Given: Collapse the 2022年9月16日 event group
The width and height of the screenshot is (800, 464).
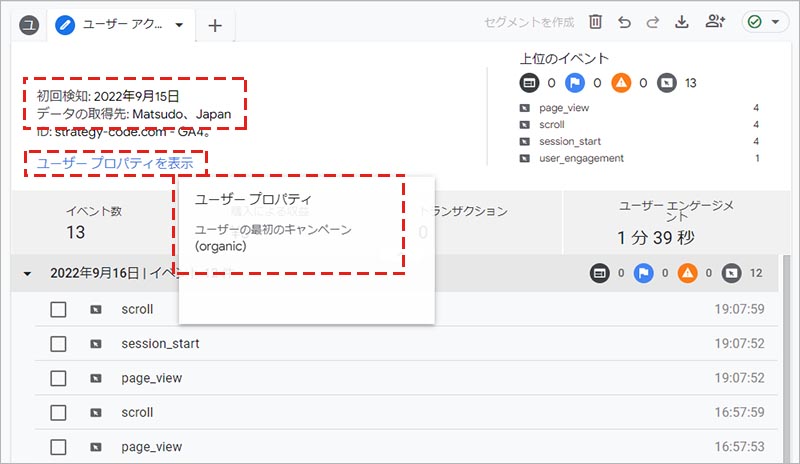Looking at the screenshot, I should pos(27,273).
